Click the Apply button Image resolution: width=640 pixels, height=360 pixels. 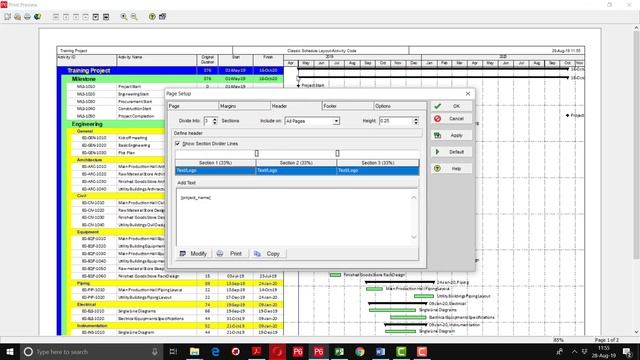452,135
